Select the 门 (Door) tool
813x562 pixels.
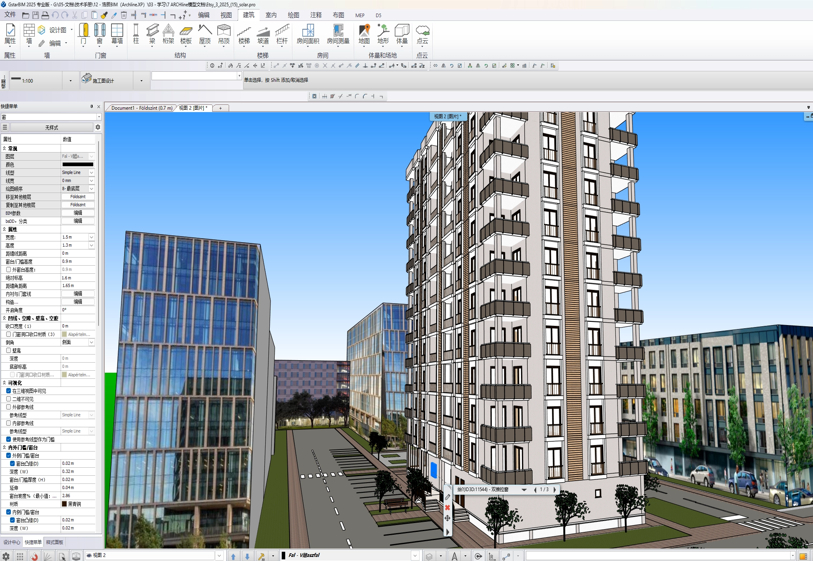[x=83, y=34]
